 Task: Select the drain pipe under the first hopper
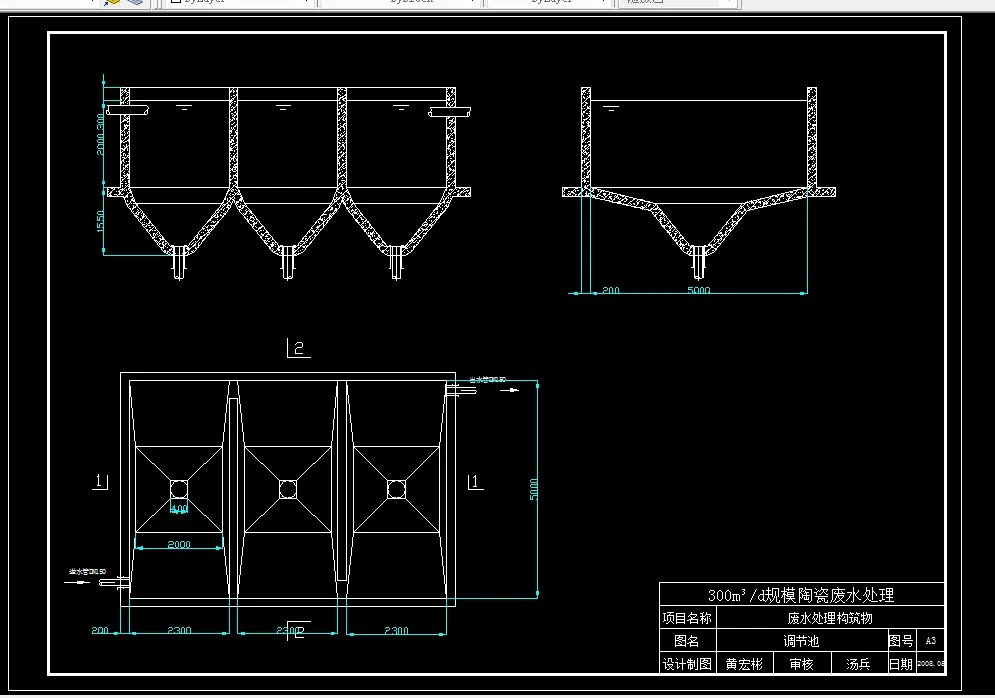(179, 263)
